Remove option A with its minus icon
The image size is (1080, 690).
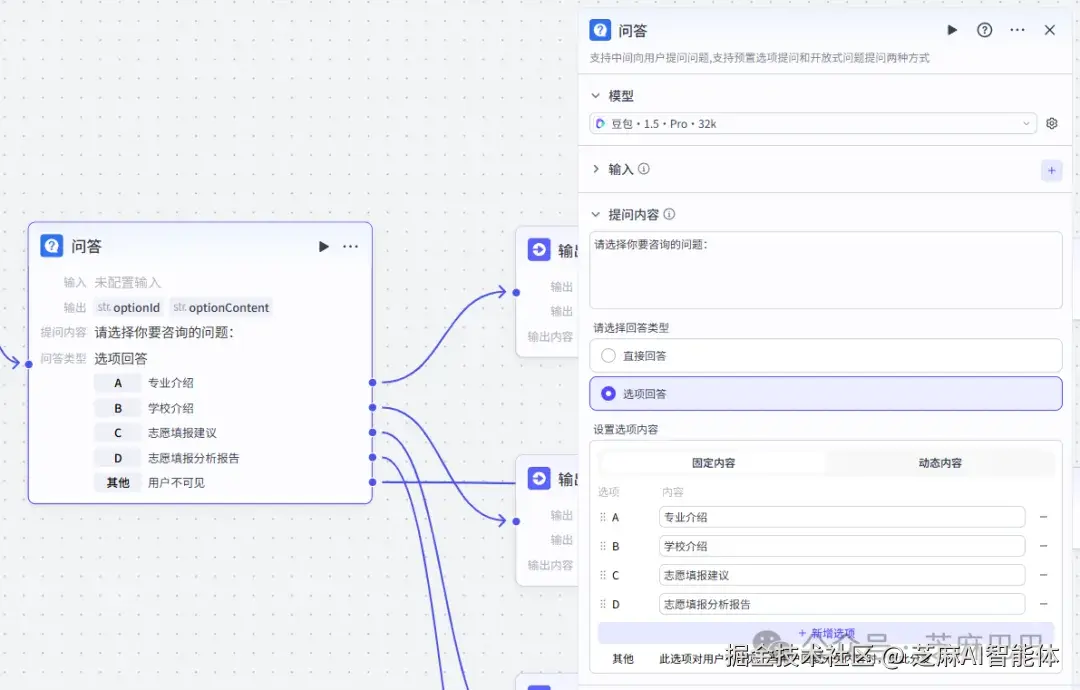pyautogui.click(x=1043, y=517)
